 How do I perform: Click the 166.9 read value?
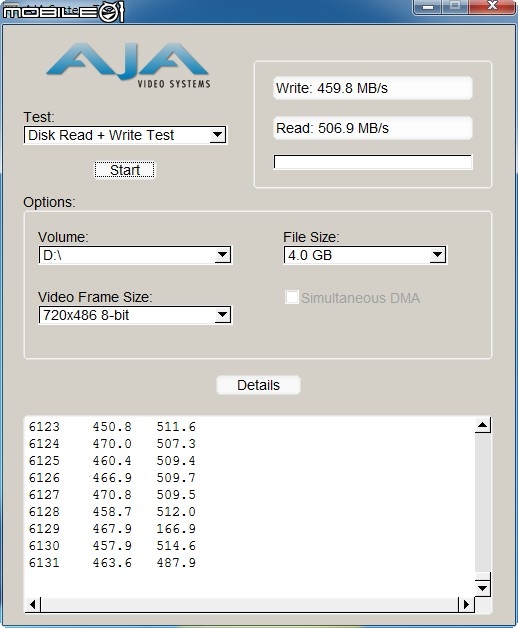coord(176,529)
